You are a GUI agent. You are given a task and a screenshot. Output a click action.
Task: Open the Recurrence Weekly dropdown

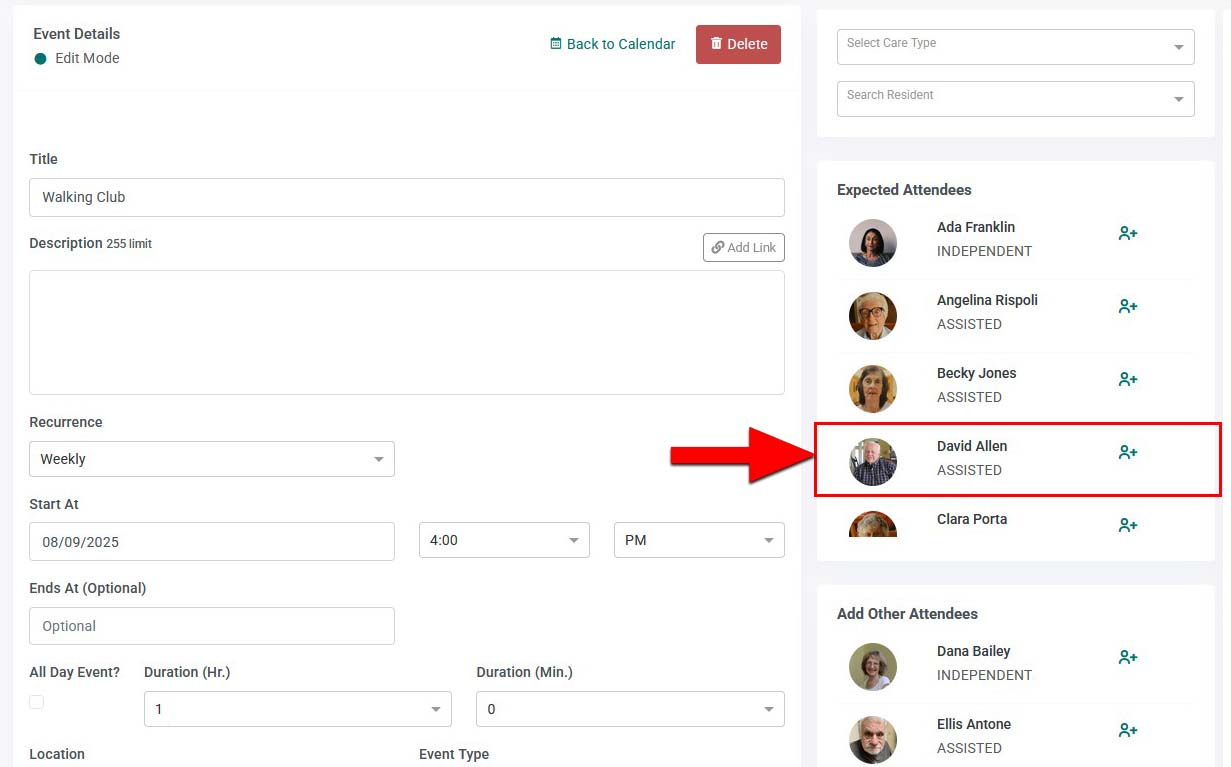pyautogui.click(x=212, y=459)
